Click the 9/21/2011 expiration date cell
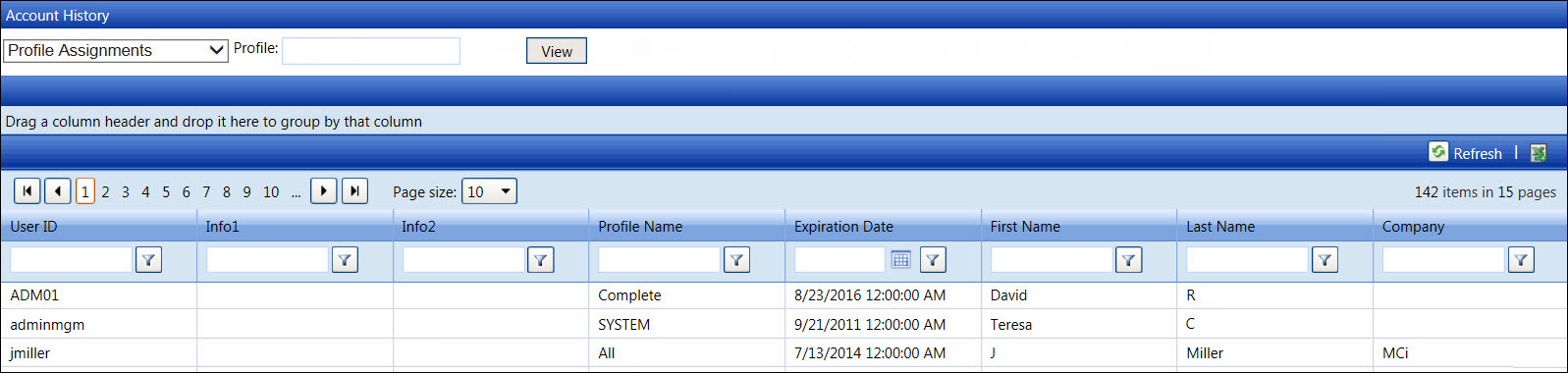The height and width of the screenshot is (373, 1568). point(884,324)
